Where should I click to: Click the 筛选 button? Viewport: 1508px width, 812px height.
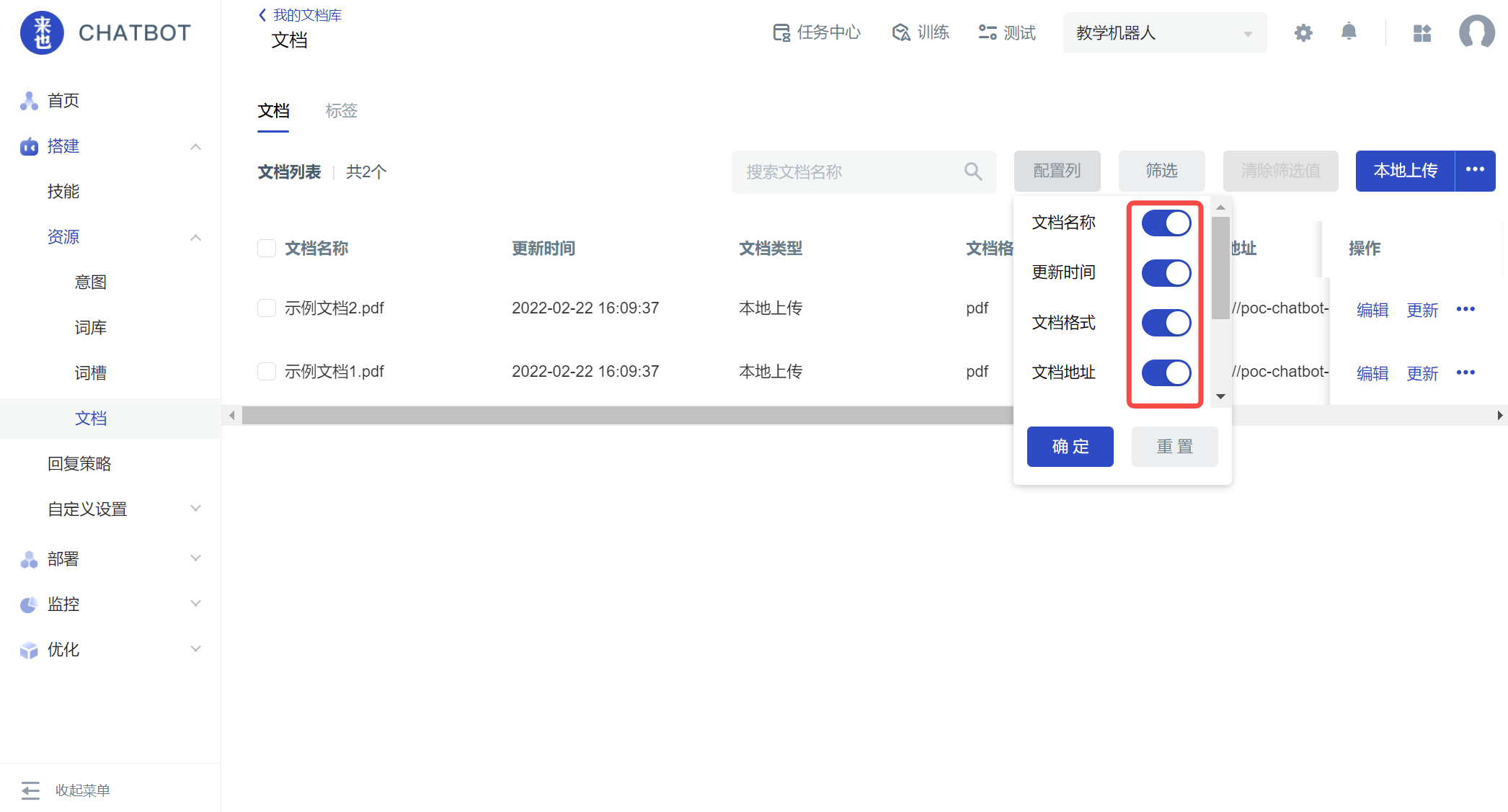(1162, 171)
